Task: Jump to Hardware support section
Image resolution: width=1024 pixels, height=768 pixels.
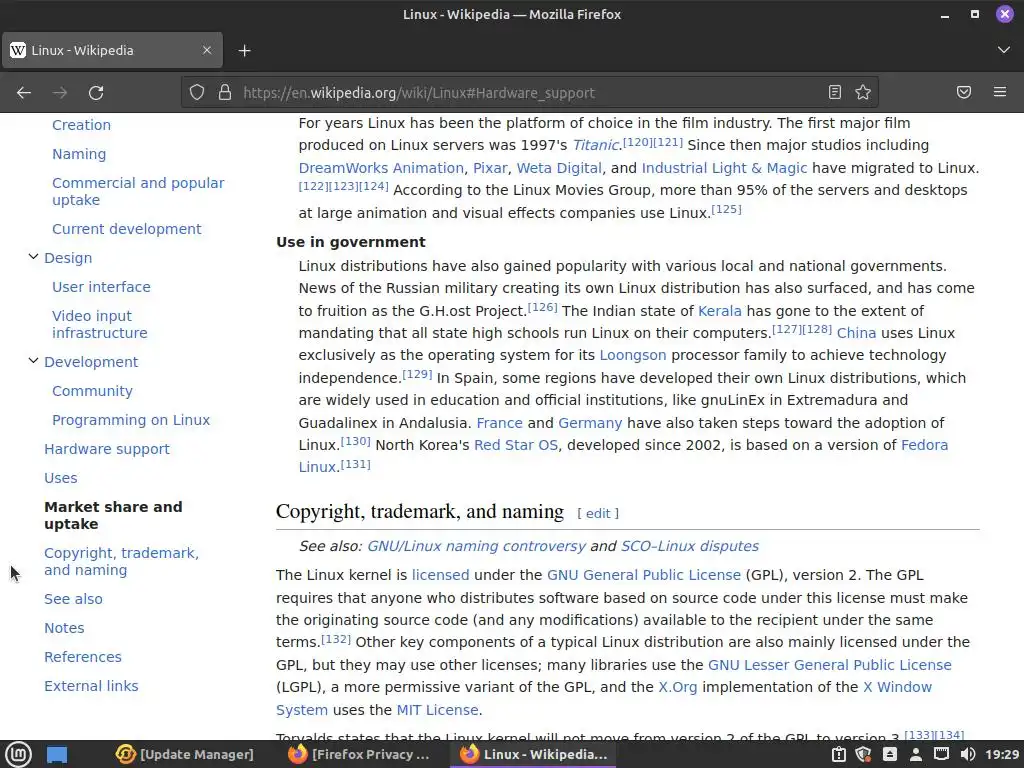Action: tap(107, 449)
